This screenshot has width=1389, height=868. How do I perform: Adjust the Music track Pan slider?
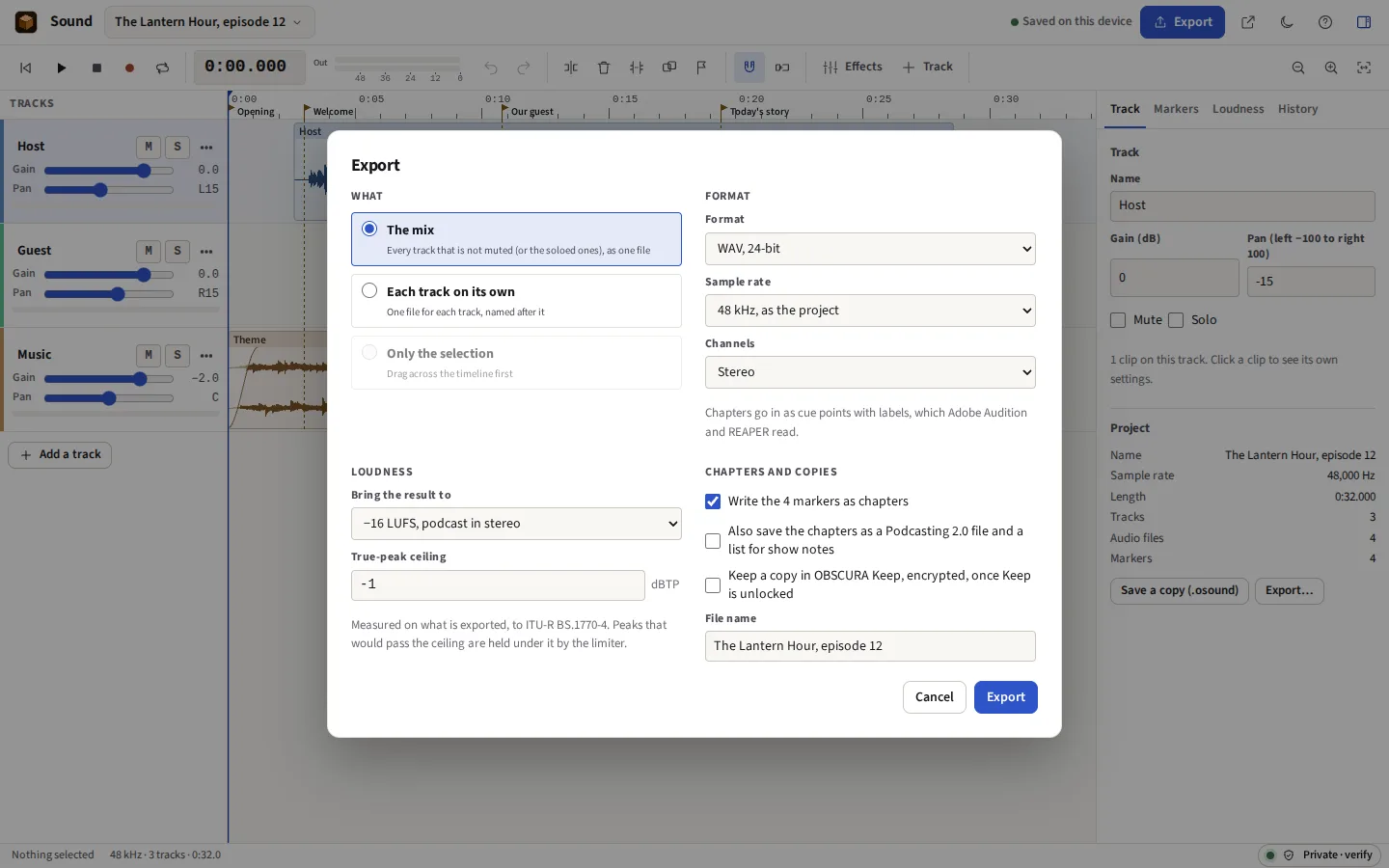109,398
